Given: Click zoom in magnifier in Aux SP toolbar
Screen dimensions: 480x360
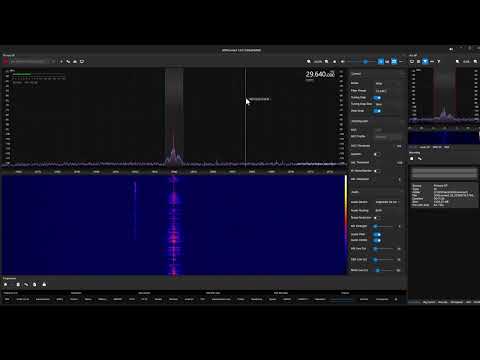Looking at the screenshot, I should (x=475, y=62).
